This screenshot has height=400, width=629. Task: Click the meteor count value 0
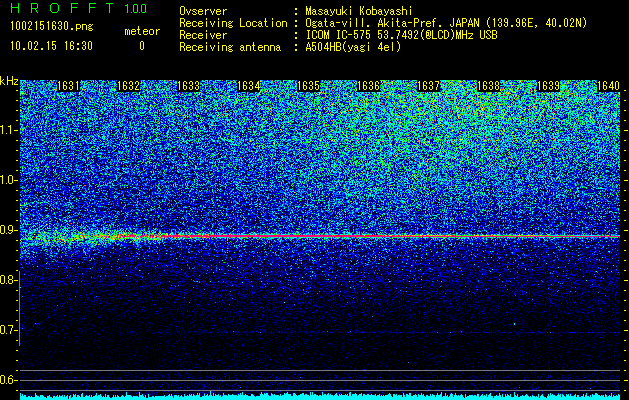(x=142, y=46)
